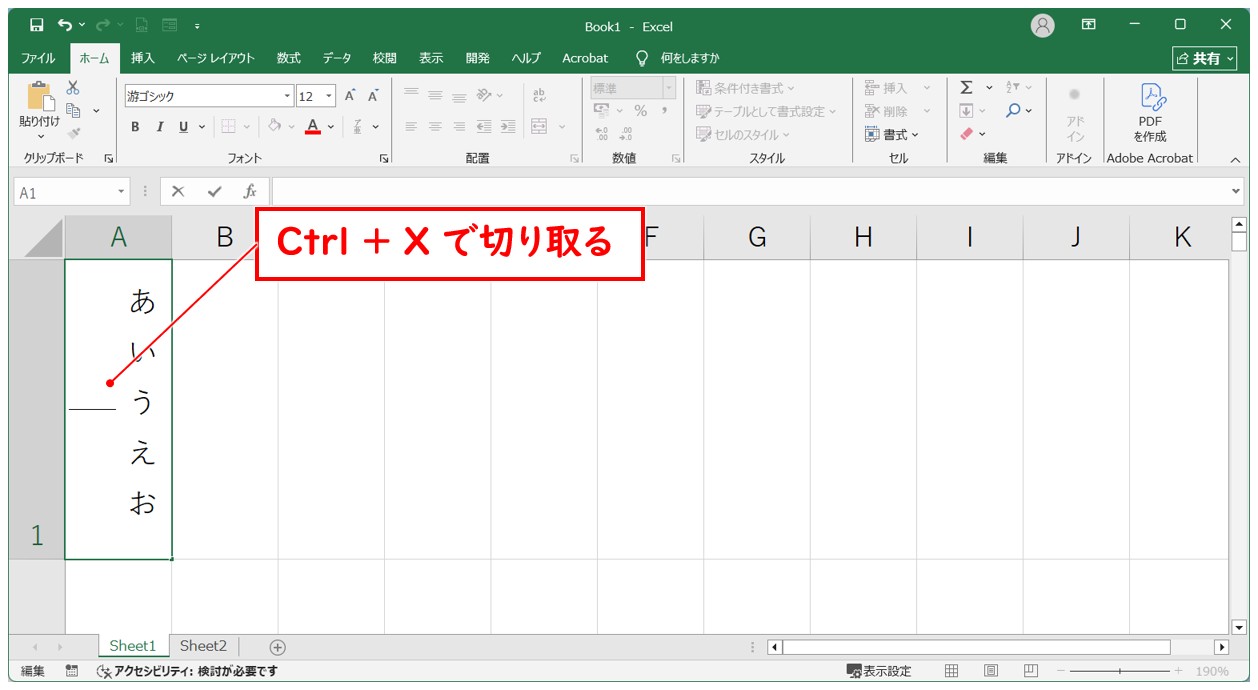Open the ページレイアウト tab
This screenshot has width=1258, height=690.
(x=216, y=58)
